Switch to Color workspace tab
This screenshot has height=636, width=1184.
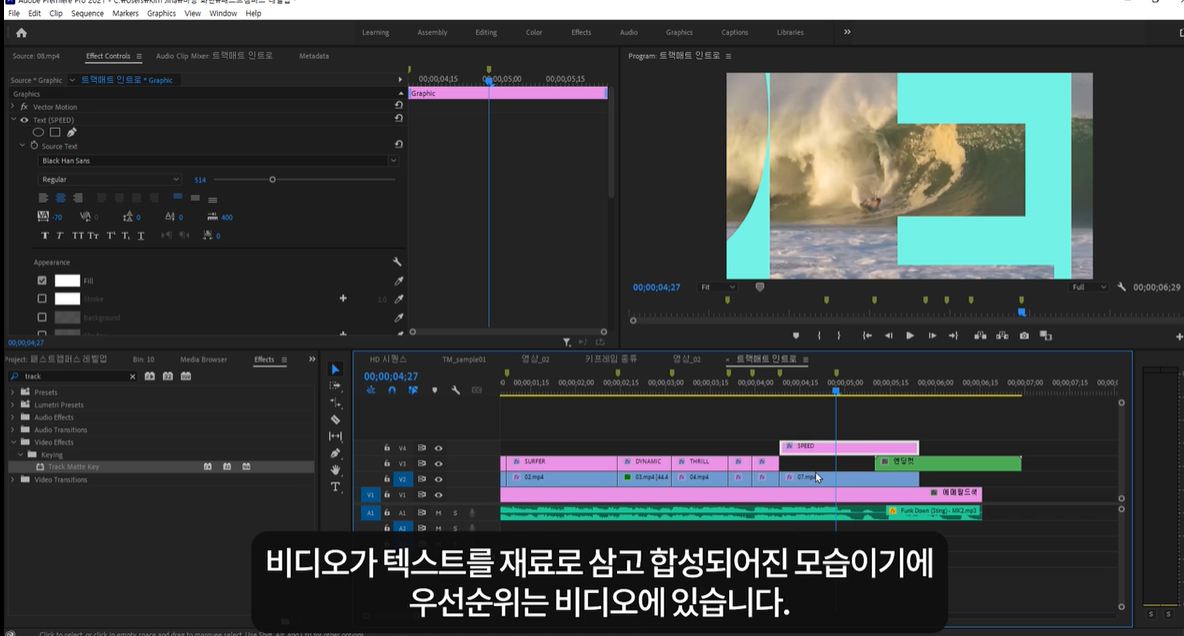(x=534, y=32)
